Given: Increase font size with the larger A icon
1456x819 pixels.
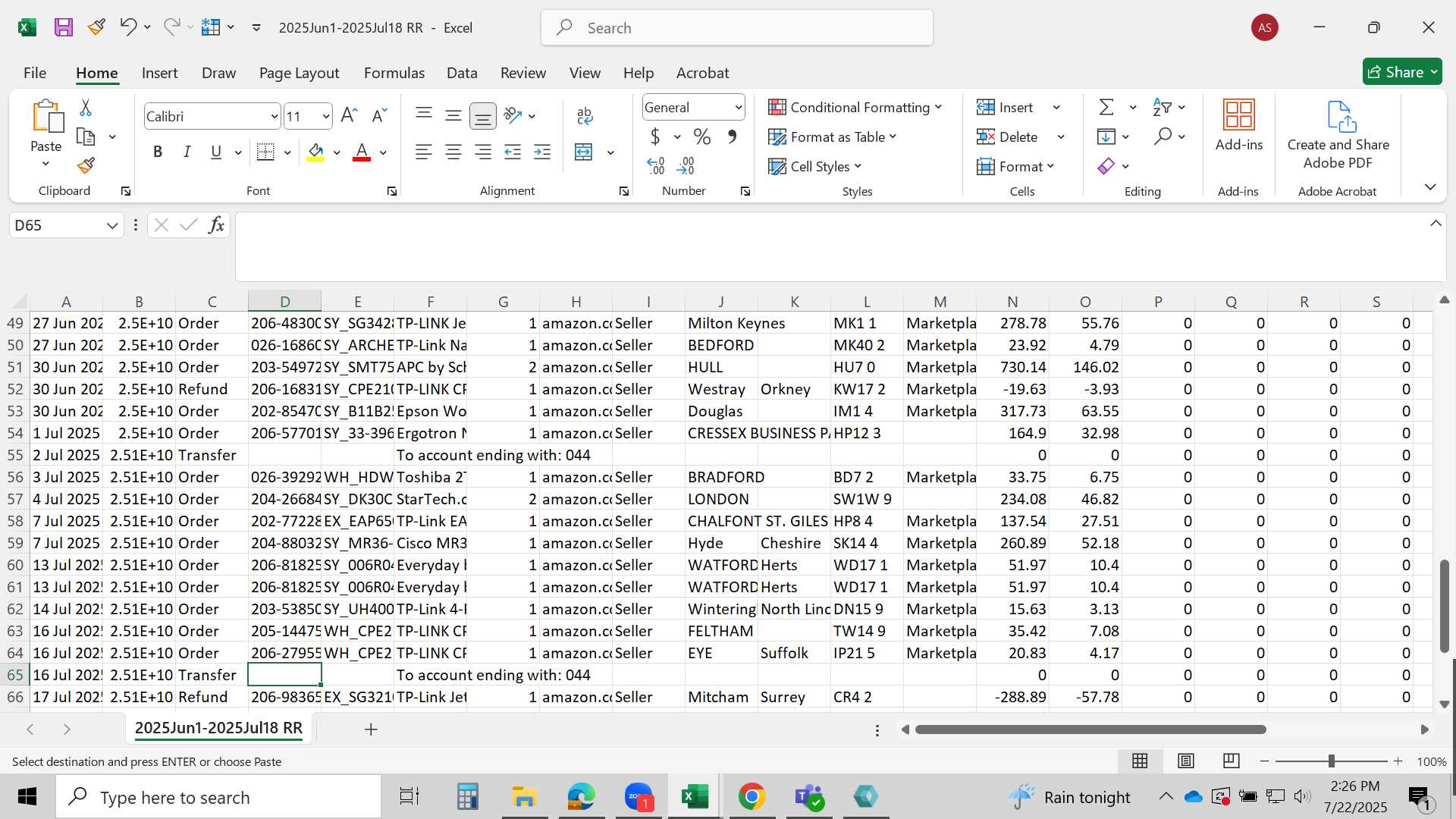Looking at the screenshot, I should click(349, 115).
